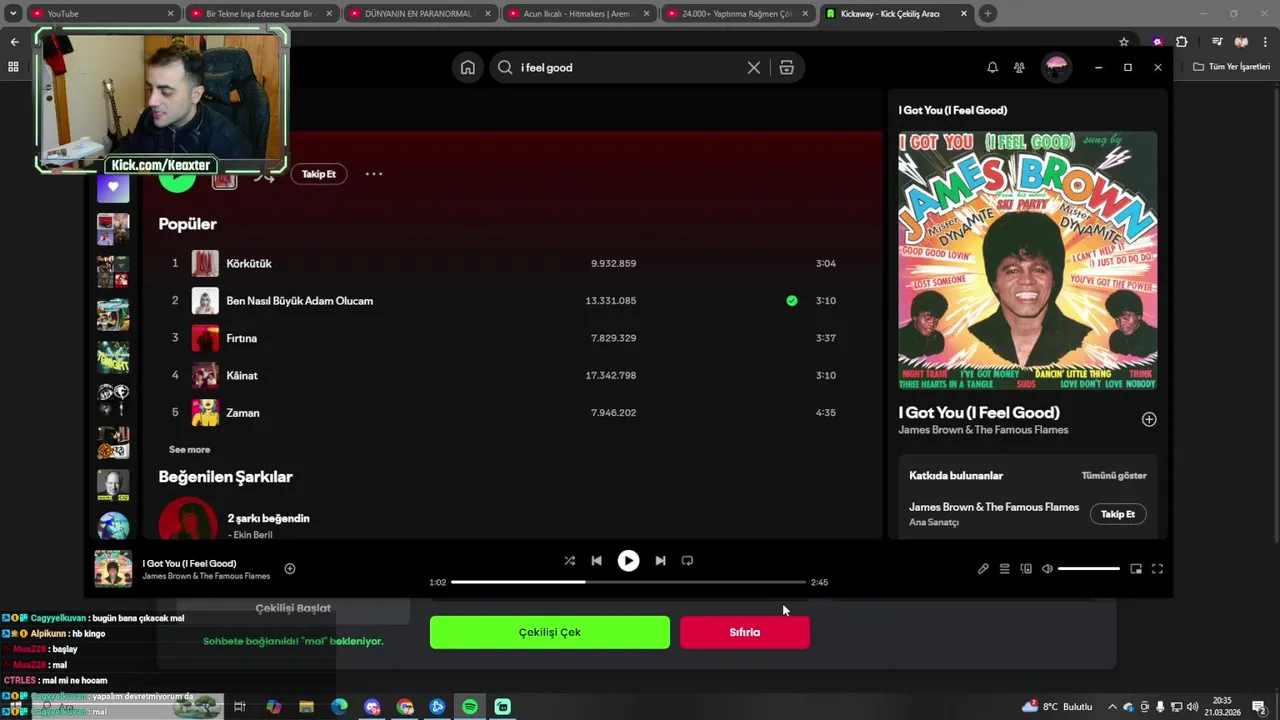
Task: Open the play queue icon
Action: [x=1004, y=569]
